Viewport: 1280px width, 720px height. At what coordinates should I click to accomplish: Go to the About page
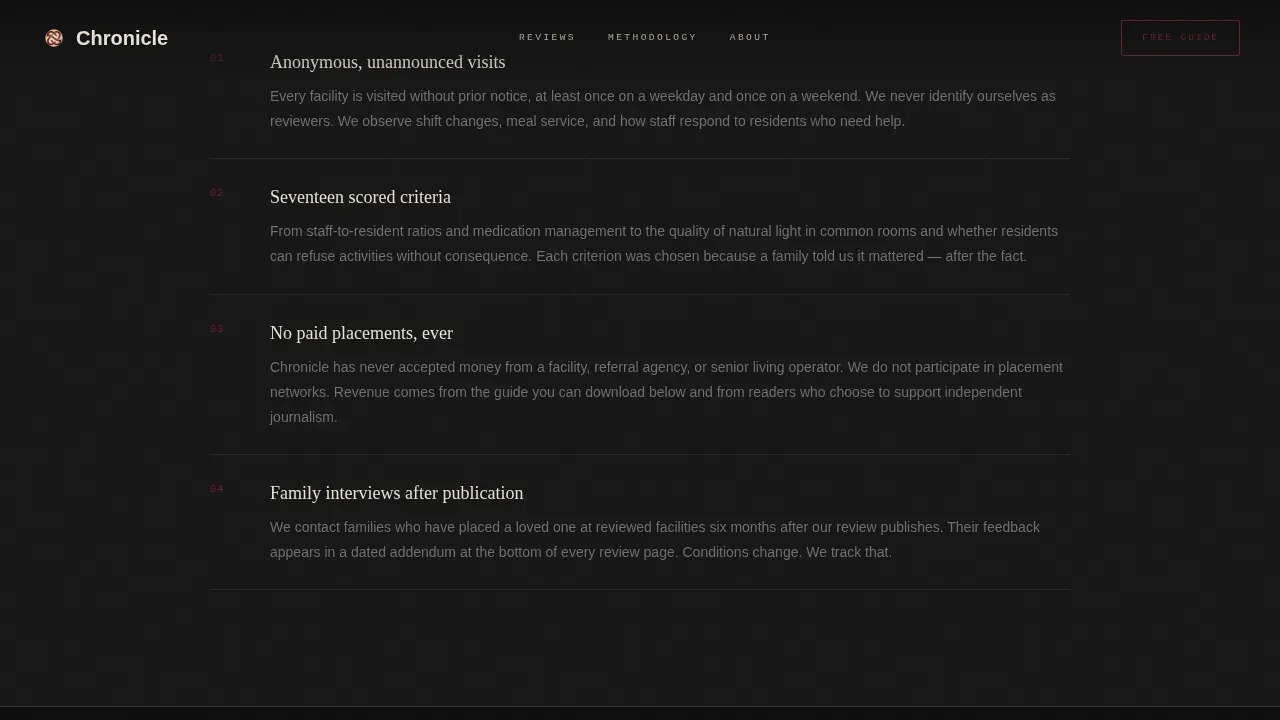pyautogui.click(x=750, y=37)
